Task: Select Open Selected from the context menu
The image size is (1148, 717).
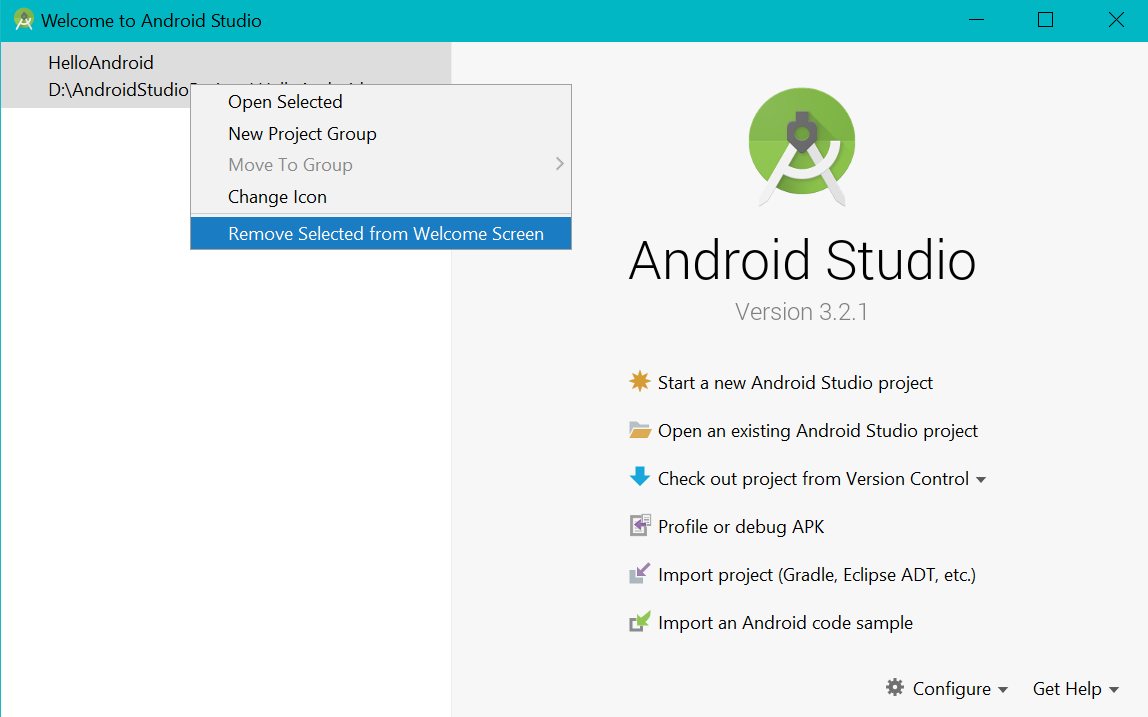Action: [x=284, y=101]
